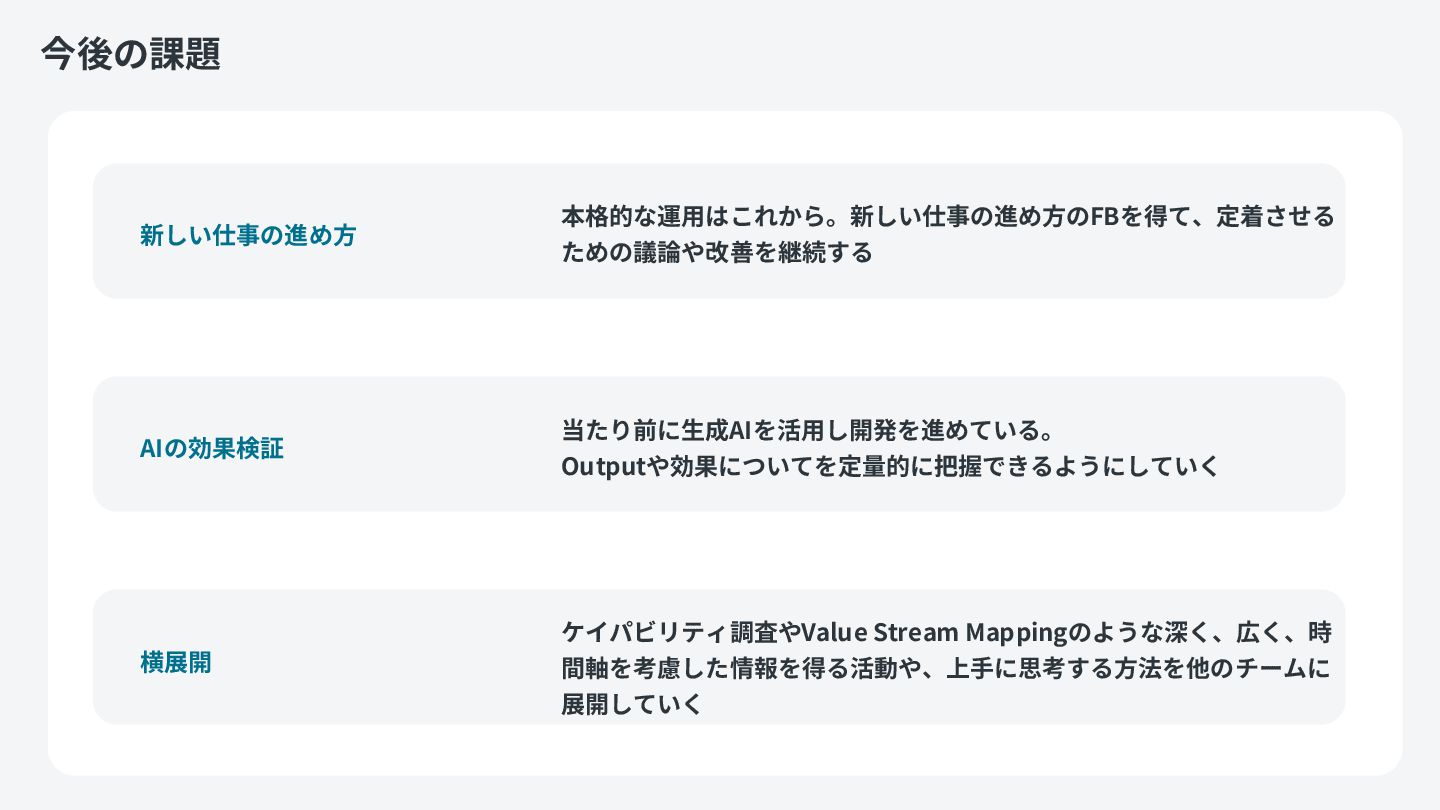Image resolution: width=1440 pixels, height=810 pixels.
Task: Click the text 当たり前に生成AIを活用し開発を進めている
Action: coord(798,430)
